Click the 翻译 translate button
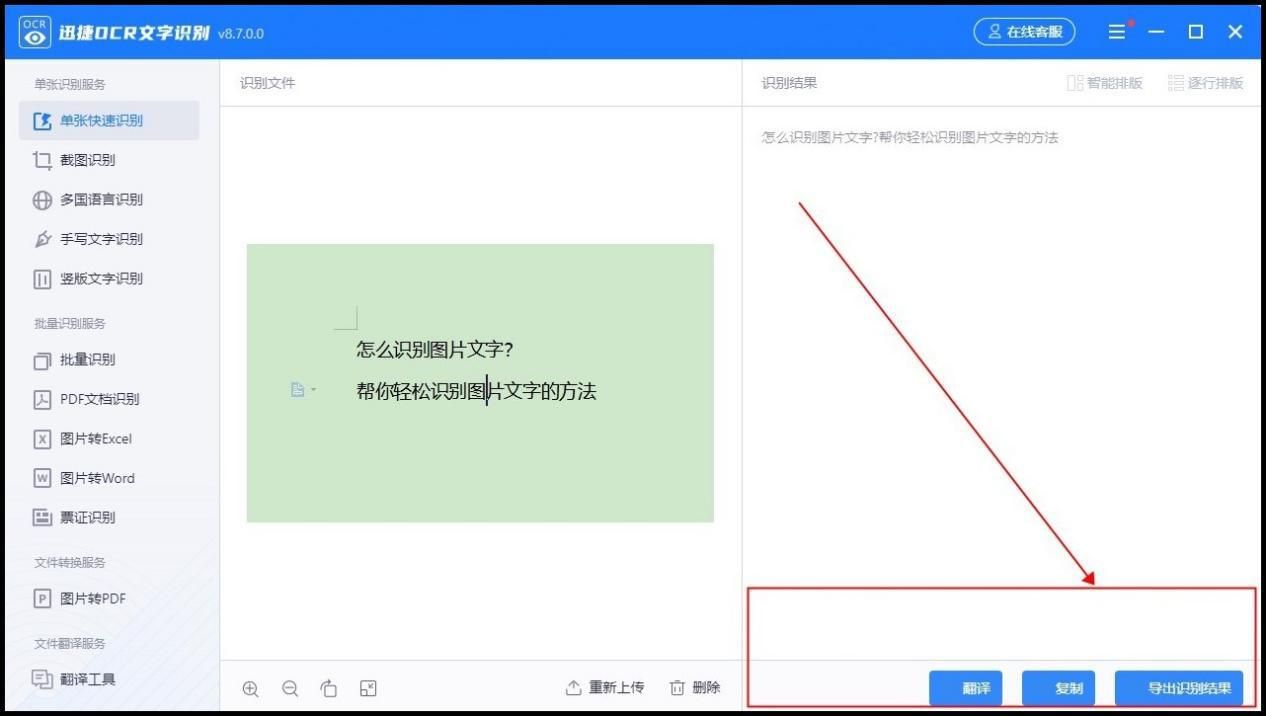The height and width of the screenshot is (716, 1266). click(x=966, y=687)
